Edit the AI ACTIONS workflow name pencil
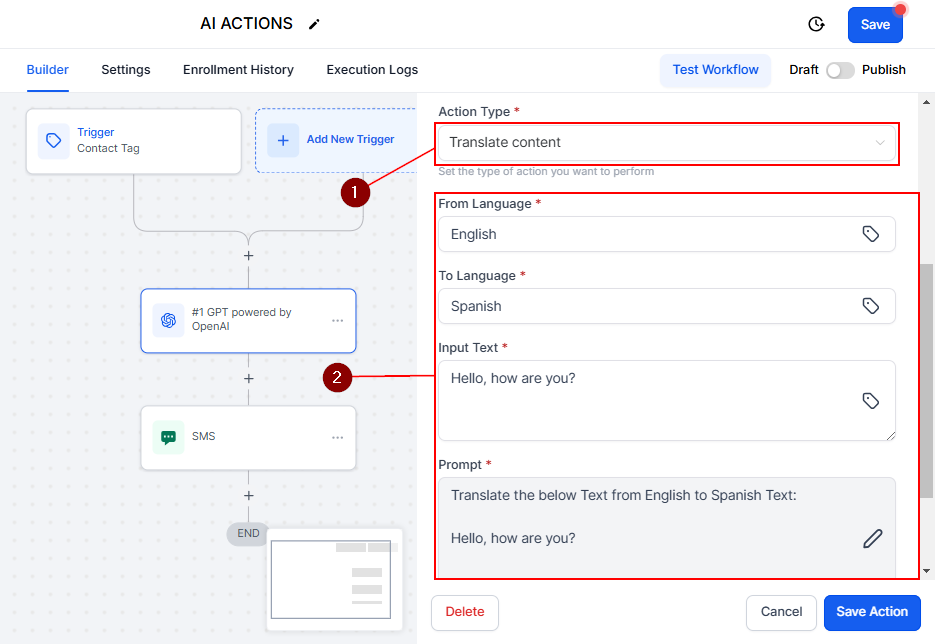This screenshot has width=935, height=644. coord(314,24)
